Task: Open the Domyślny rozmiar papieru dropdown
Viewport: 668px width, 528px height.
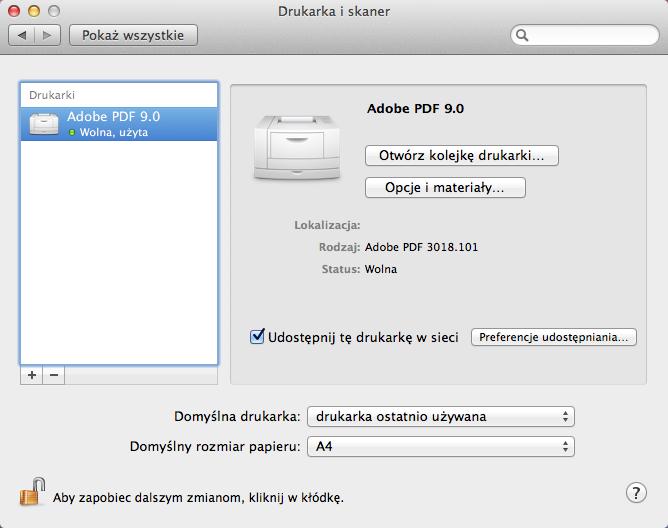Action: coord(441,447)
